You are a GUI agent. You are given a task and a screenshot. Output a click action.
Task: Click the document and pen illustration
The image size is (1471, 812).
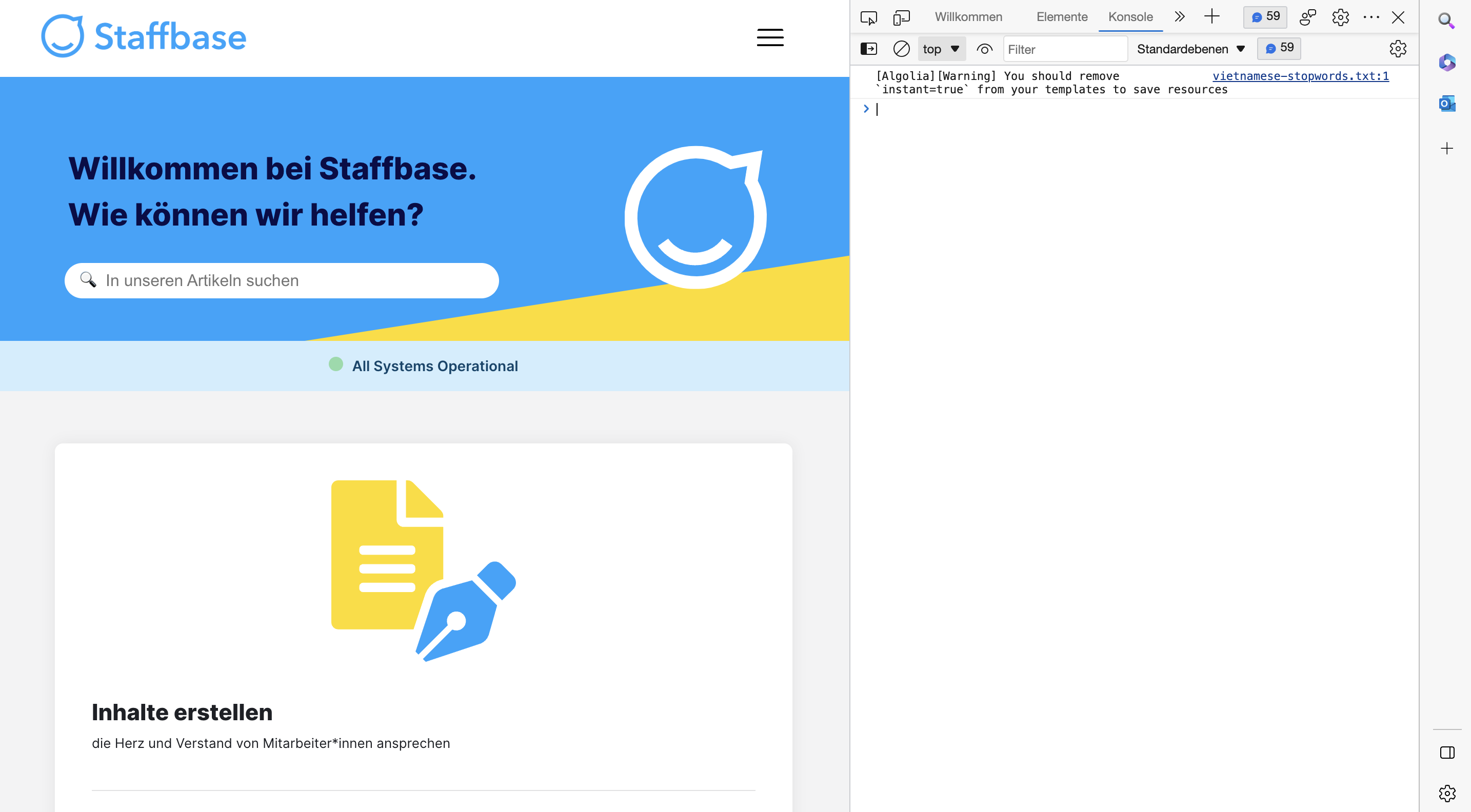[423, 571]
